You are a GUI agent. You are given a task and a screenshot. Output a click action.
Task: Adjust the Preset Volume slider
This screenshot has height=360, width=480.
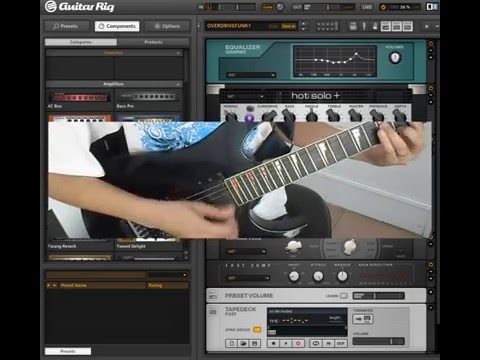(378, 296)
